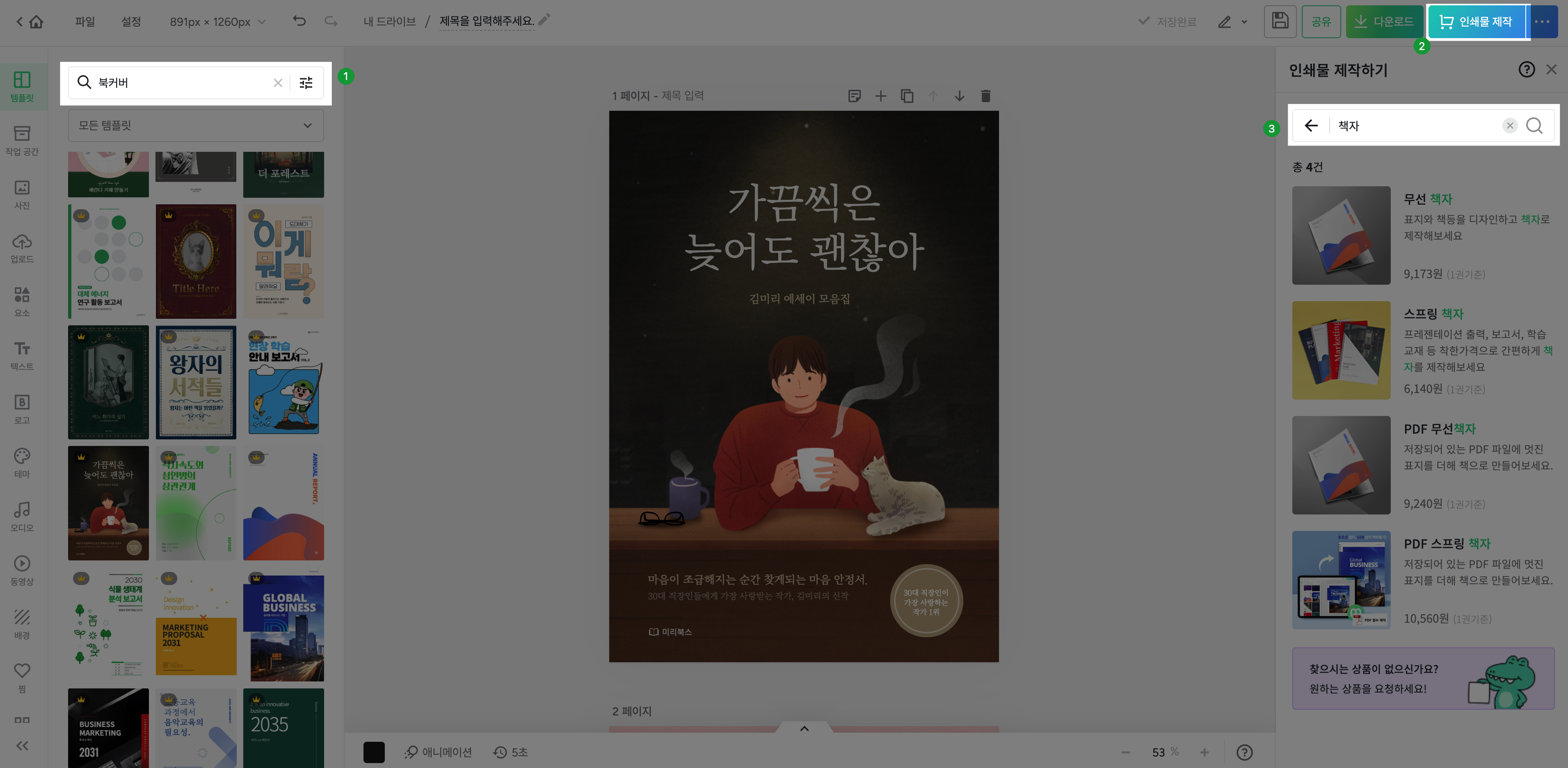Open the home page icon

37,22
